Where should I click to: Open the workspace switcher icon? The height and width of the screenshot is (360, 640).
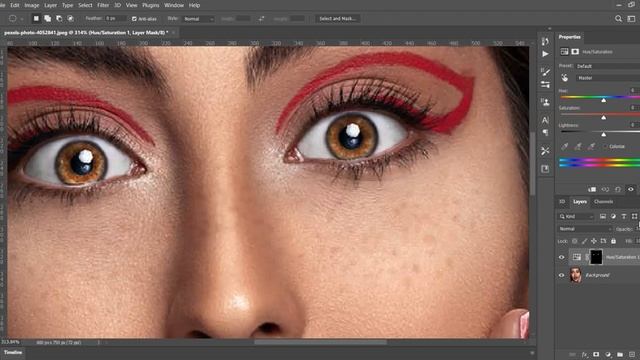(631, 18)
